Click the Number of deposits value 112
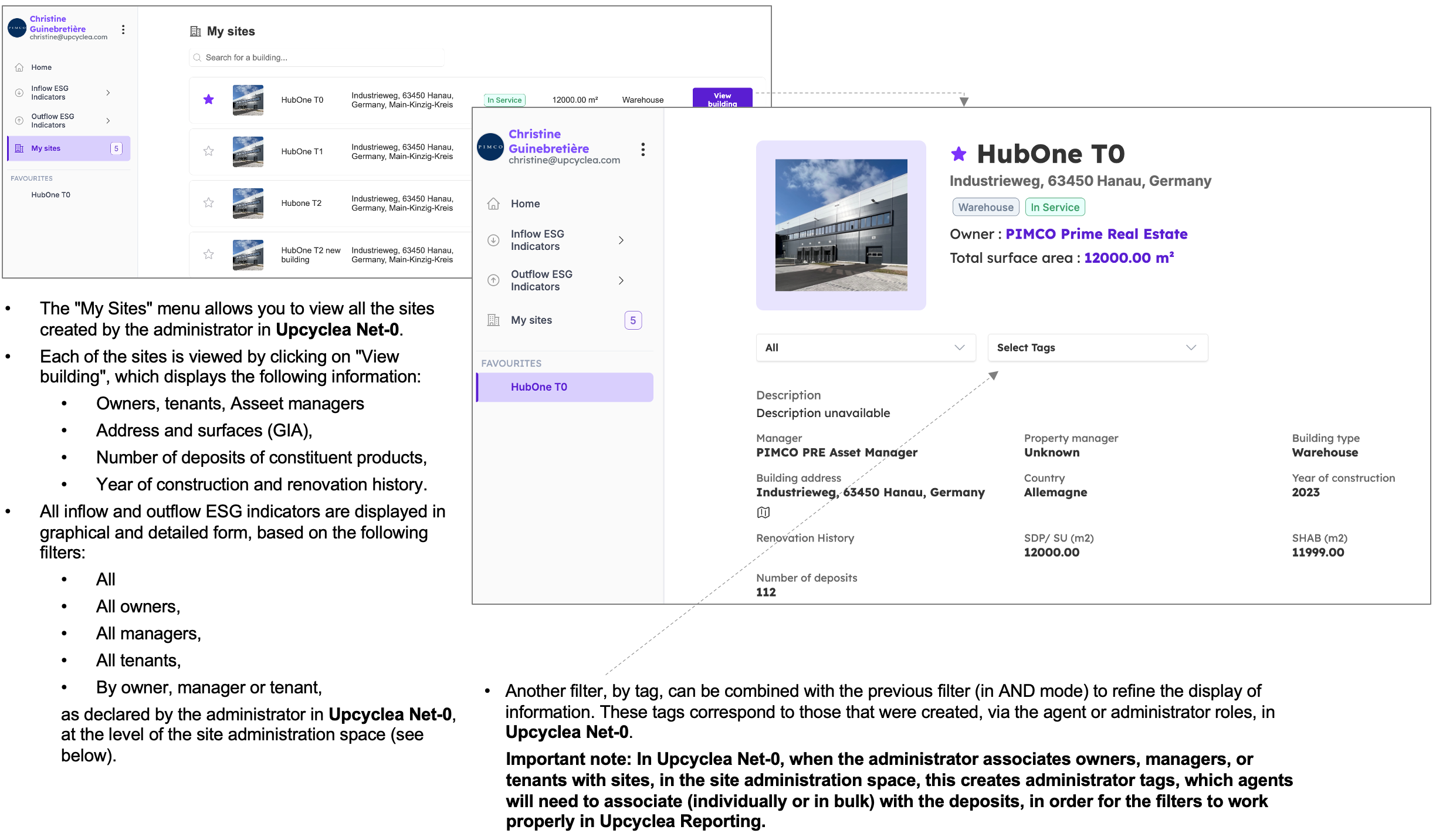Image resolution: width=1436 pixels, height=840 pixels. coord(766,592)
